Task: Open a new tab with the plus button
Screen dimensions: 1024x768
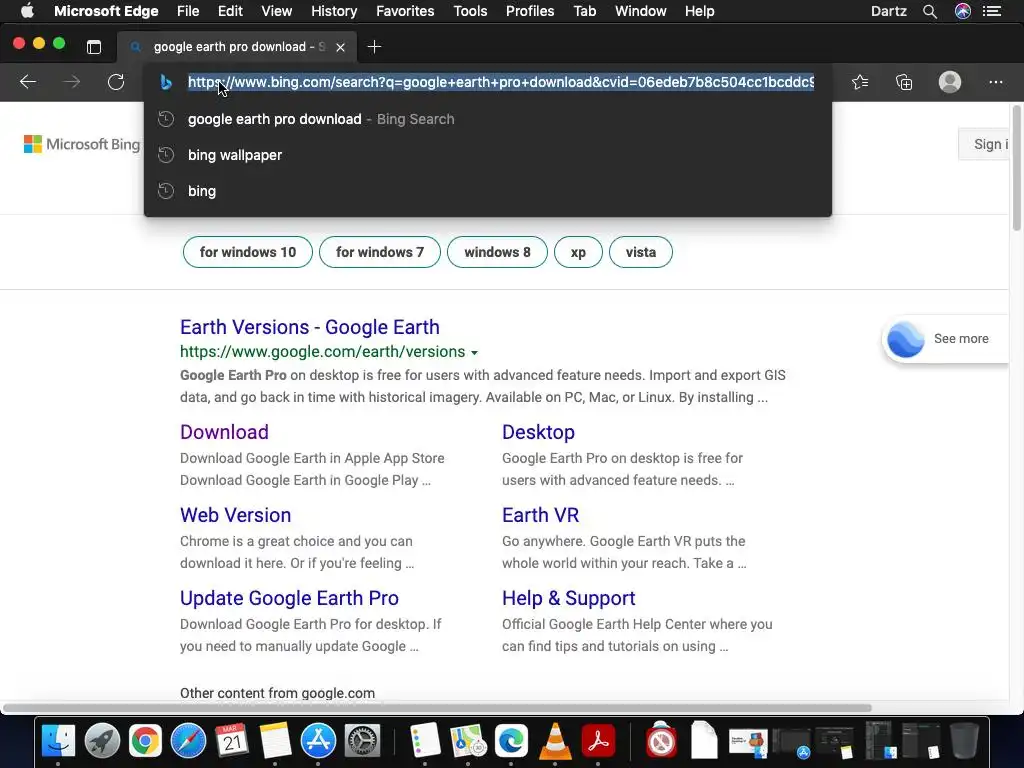Action: click(x=374, y=46)
